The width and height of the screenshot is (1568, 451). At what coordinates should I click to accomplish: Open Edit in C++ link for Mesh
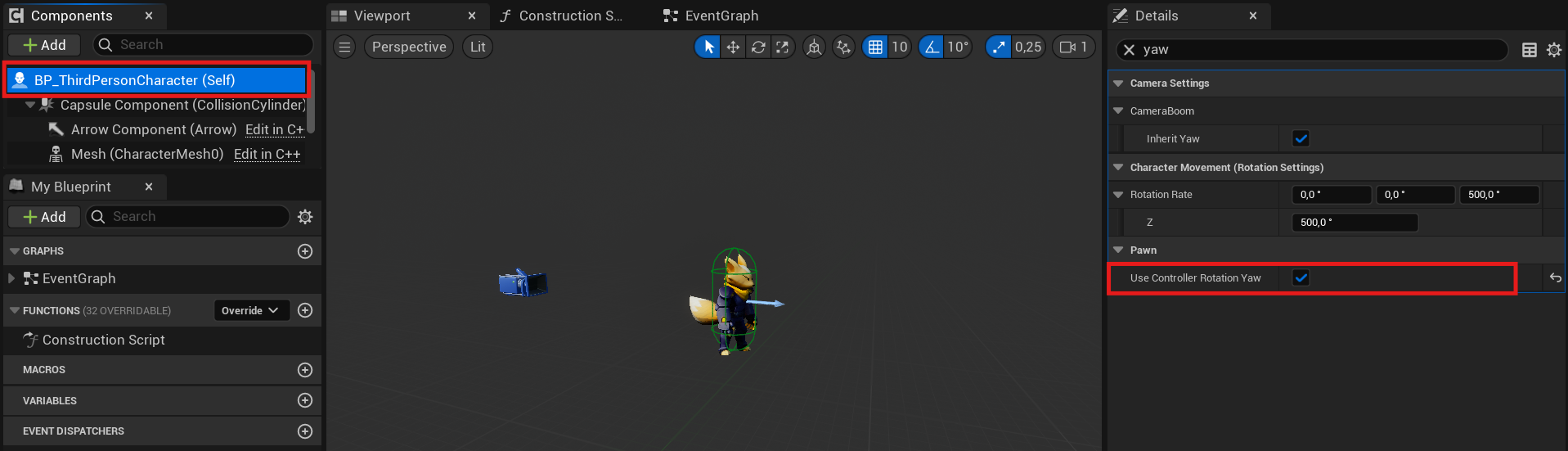(267, 154)
